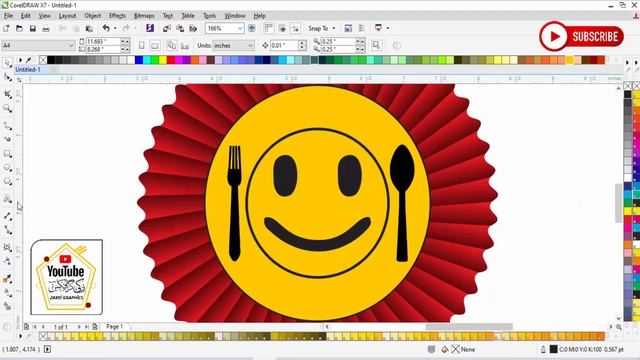Open the Window menu

click(235, 16)
